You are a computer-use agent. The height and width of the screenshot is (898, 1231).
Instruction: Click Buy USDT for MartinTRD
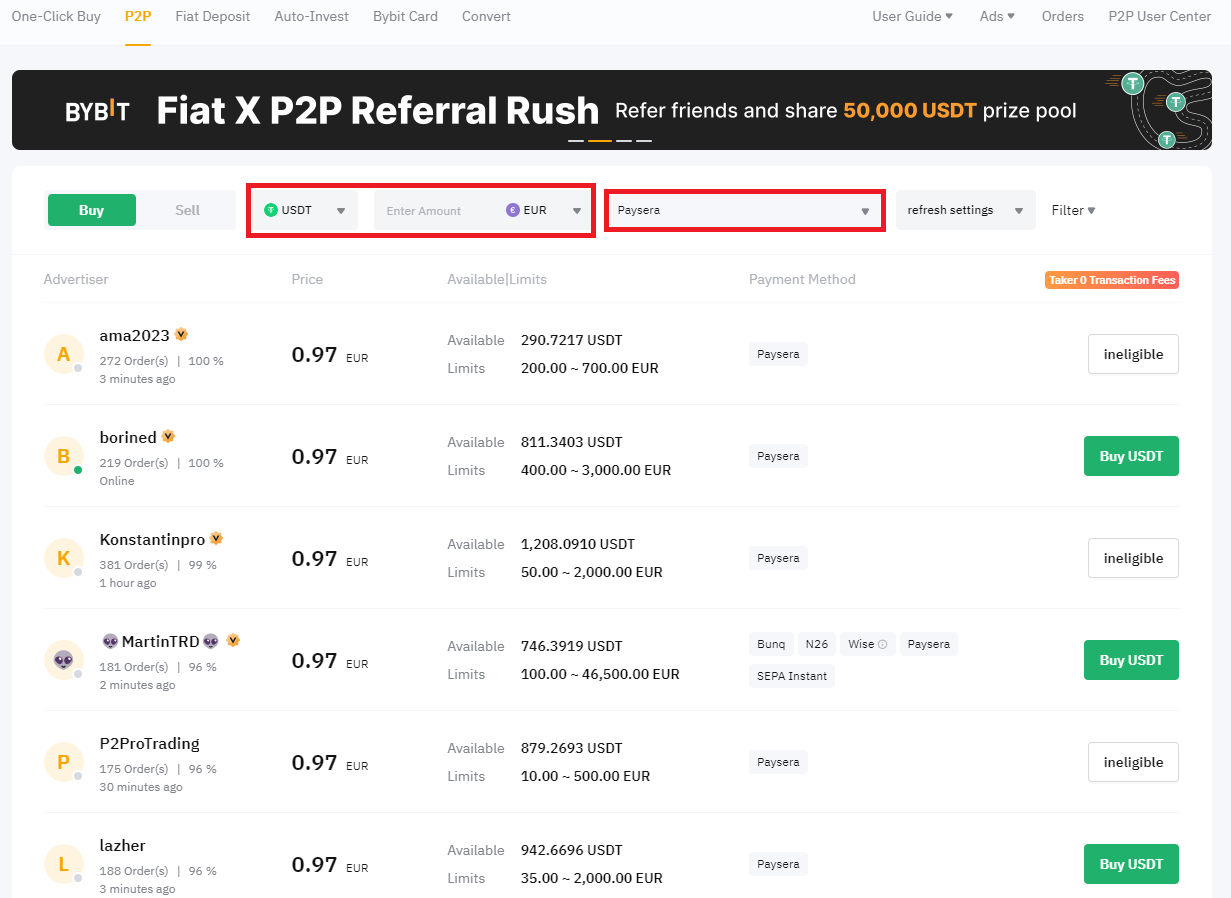1131,660
